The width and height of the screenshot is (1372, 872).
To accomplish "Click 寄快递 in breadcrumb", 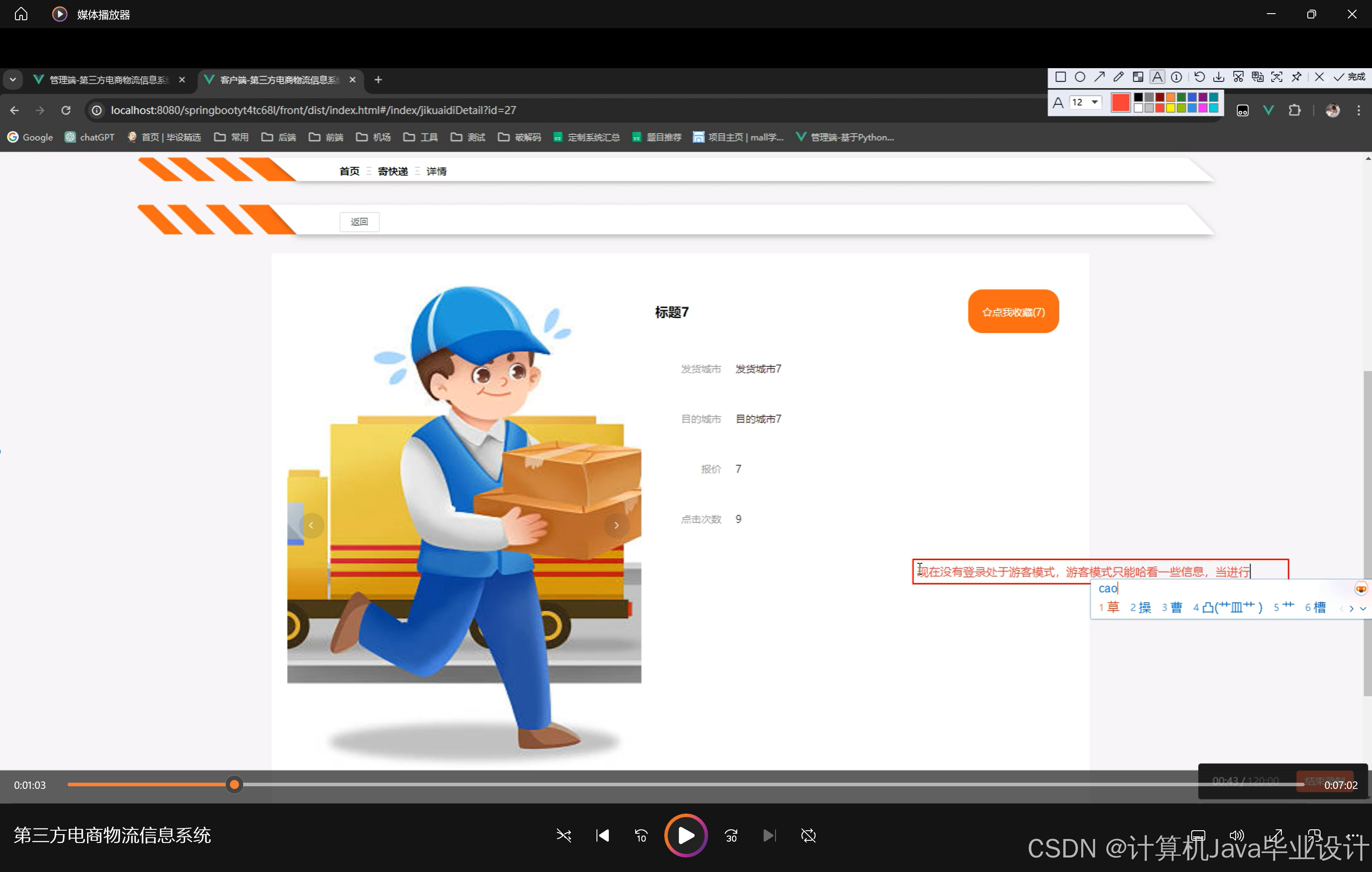I will pos(392,171).
